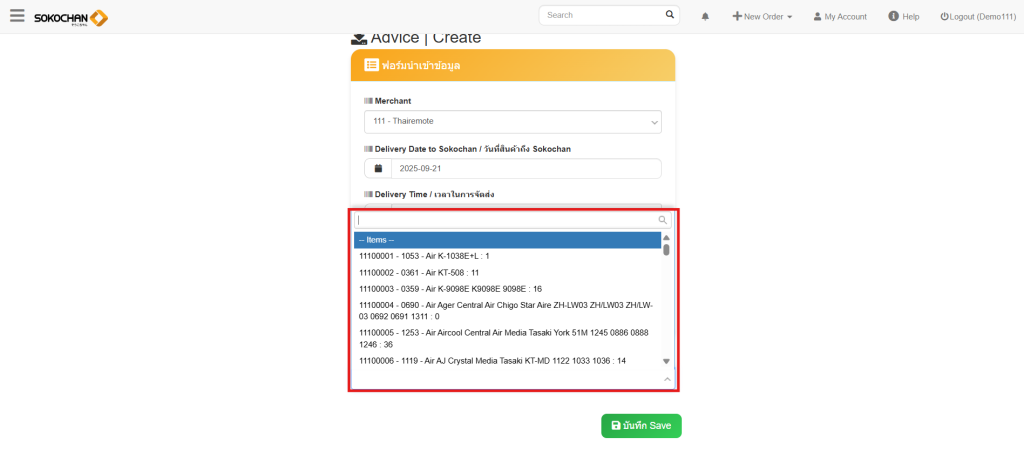1024x457 pixels.
Task: Collapse the items dropdown using bottom chevron
Action: (x=667, y=379)
